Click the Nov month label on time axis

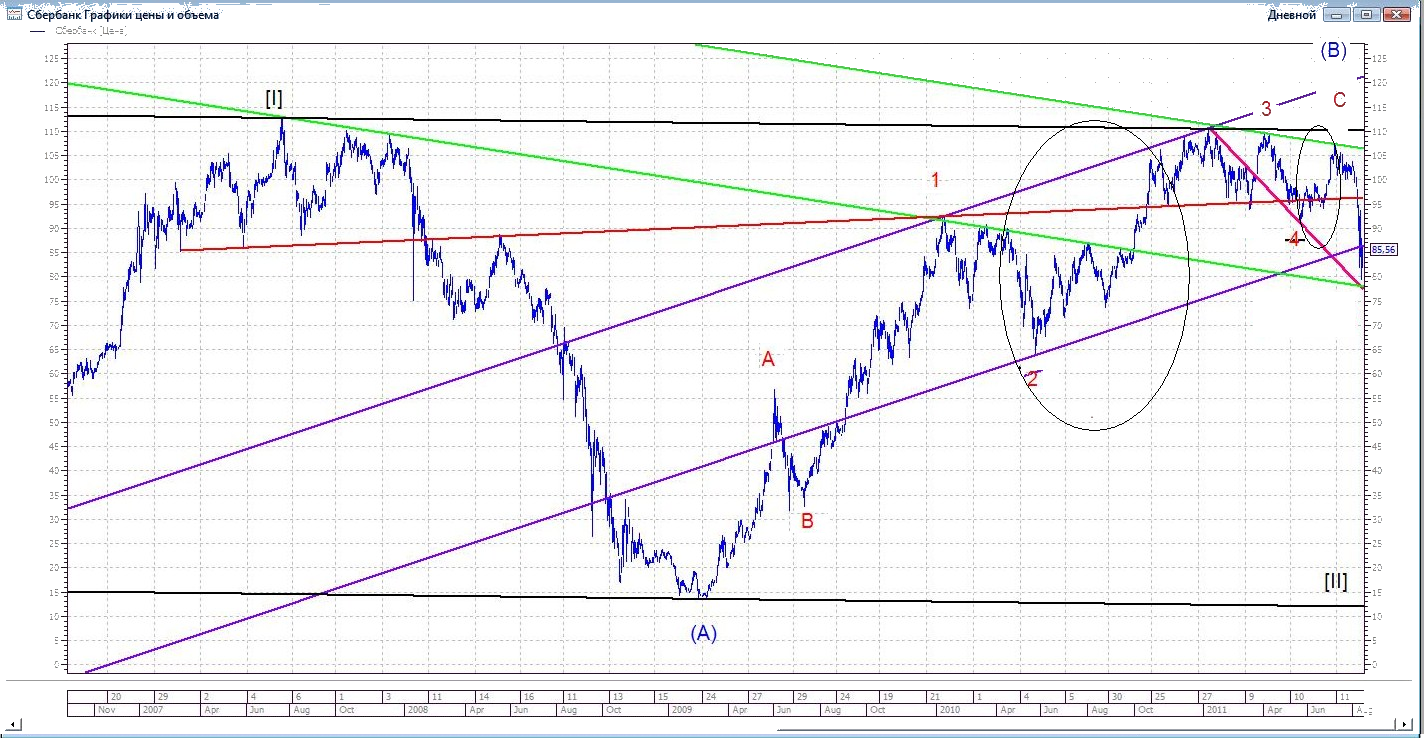click(x=105, y=710)
